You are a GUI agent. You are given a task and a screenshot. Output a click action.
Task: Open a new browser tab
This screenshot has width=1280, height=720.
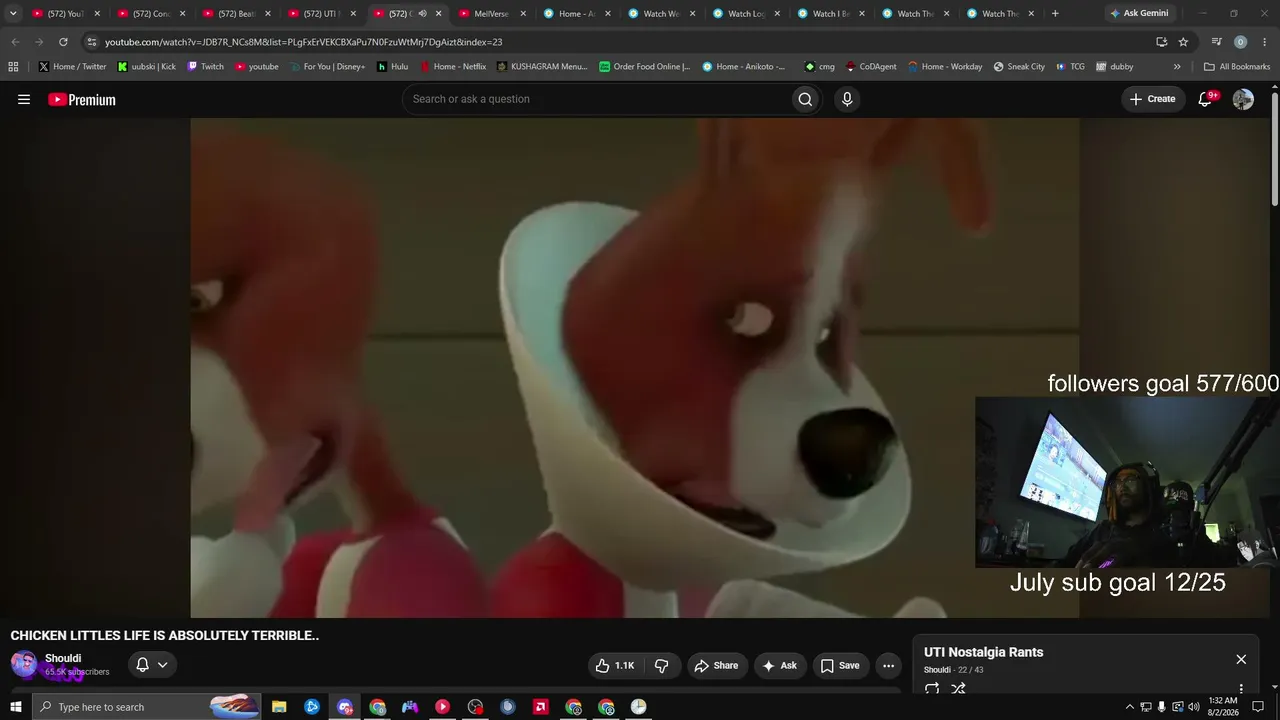point(1055,14)
